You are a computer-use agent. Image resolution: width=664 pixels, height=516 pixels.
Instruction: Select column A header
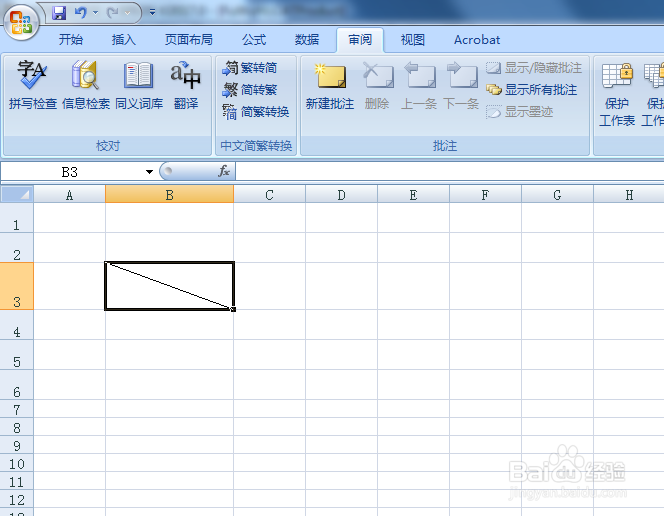[x=69, y=195]
